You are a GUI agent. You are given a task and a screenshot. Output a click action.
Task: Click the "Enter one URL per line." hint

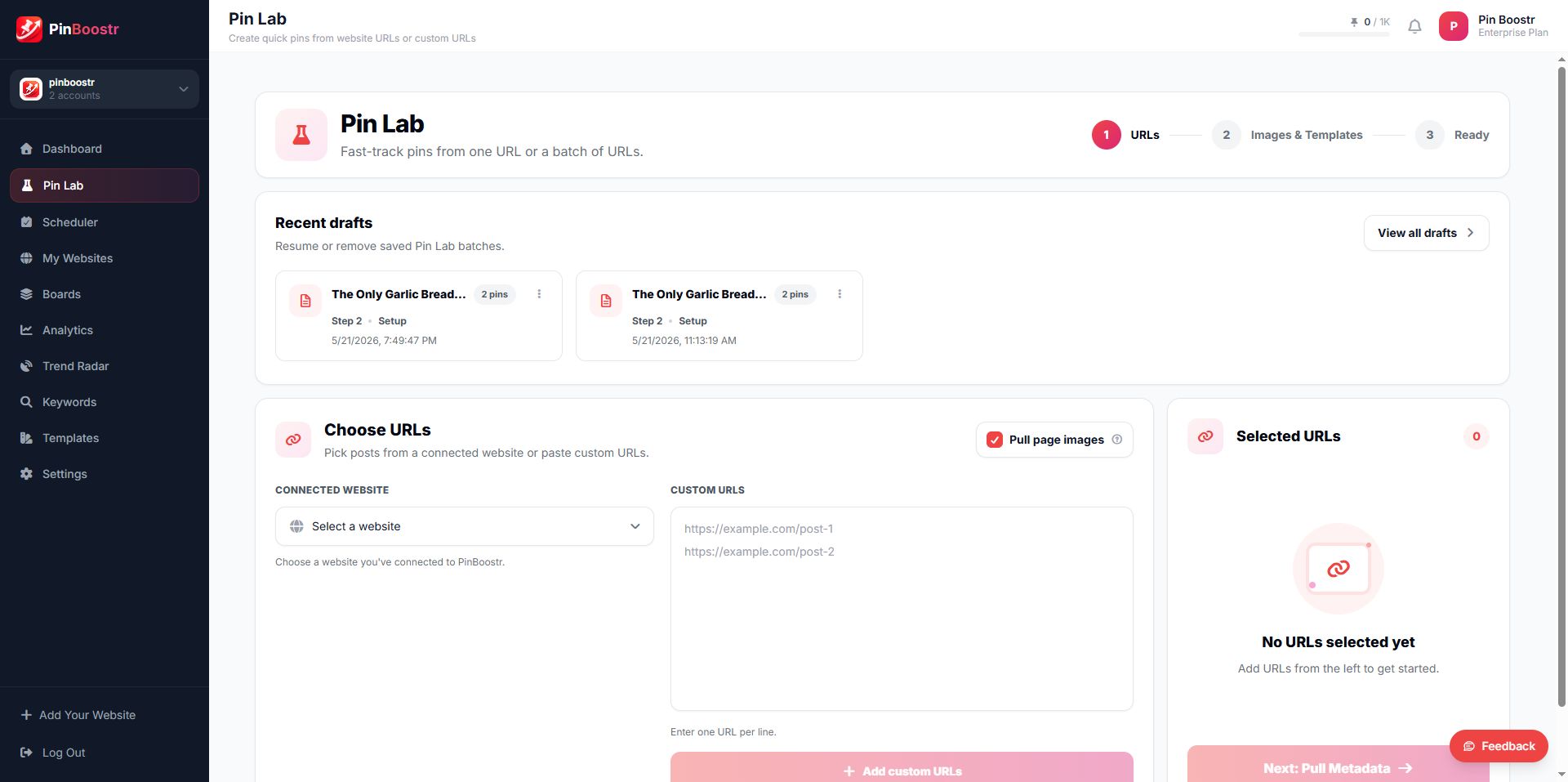pyautogui.click(x=724, y=732)
